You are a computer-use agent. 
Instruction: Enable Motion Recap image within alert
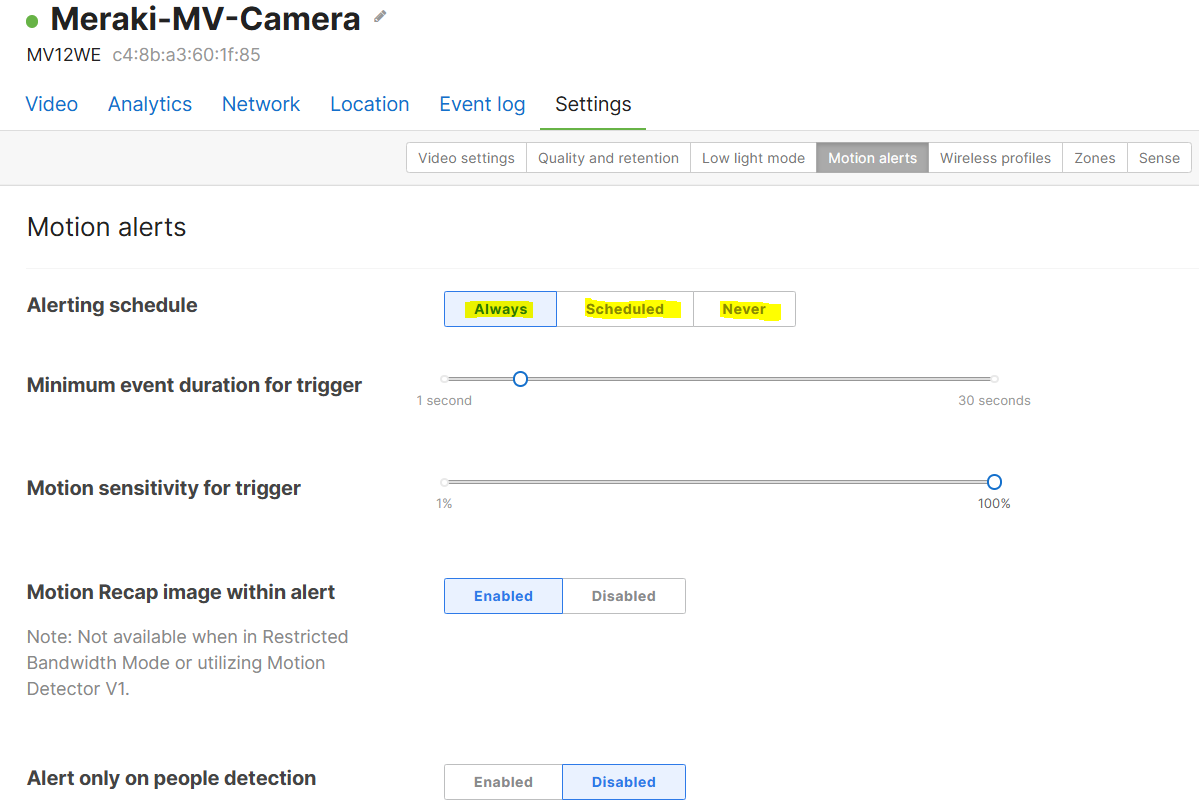click(x=503, y=596)
